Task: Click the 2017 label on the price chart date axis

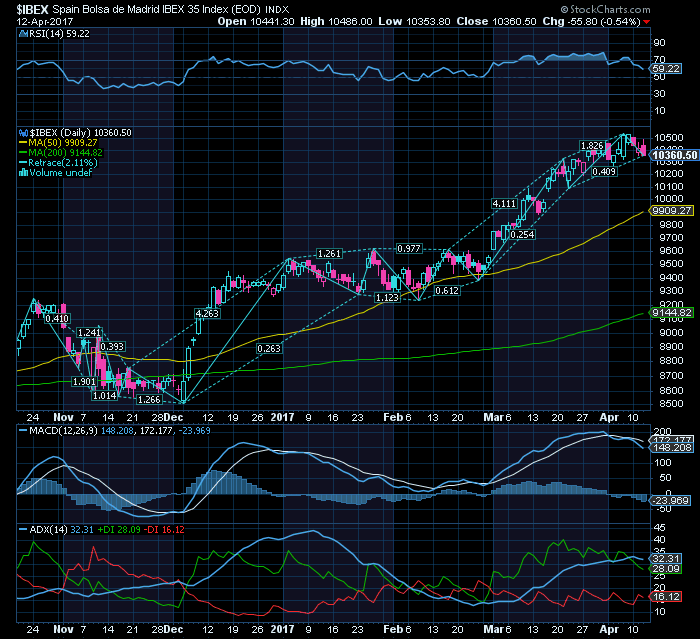Action: tap(283, 418)
